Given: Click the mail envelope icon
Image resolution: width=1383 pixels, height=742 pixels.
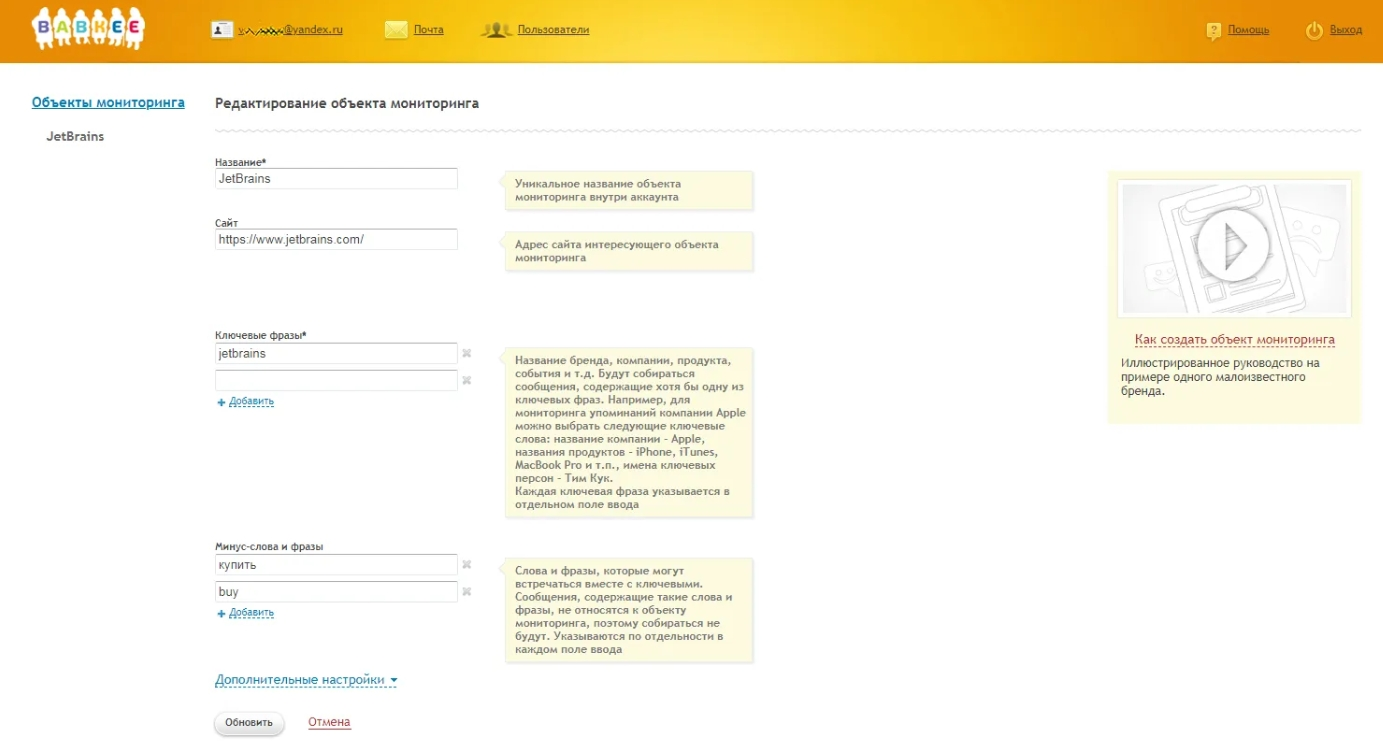Looking at the screenshot, I should 397,30.
